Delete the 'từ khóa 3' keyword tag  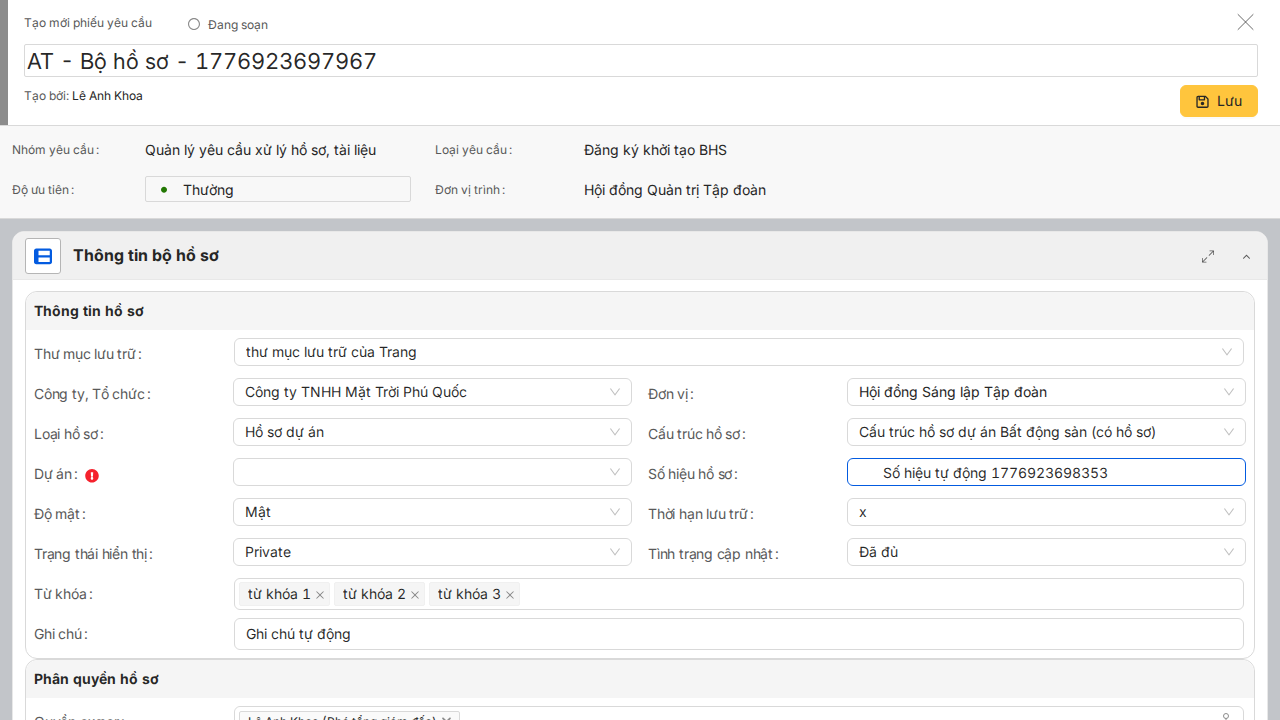click(510, 595)
